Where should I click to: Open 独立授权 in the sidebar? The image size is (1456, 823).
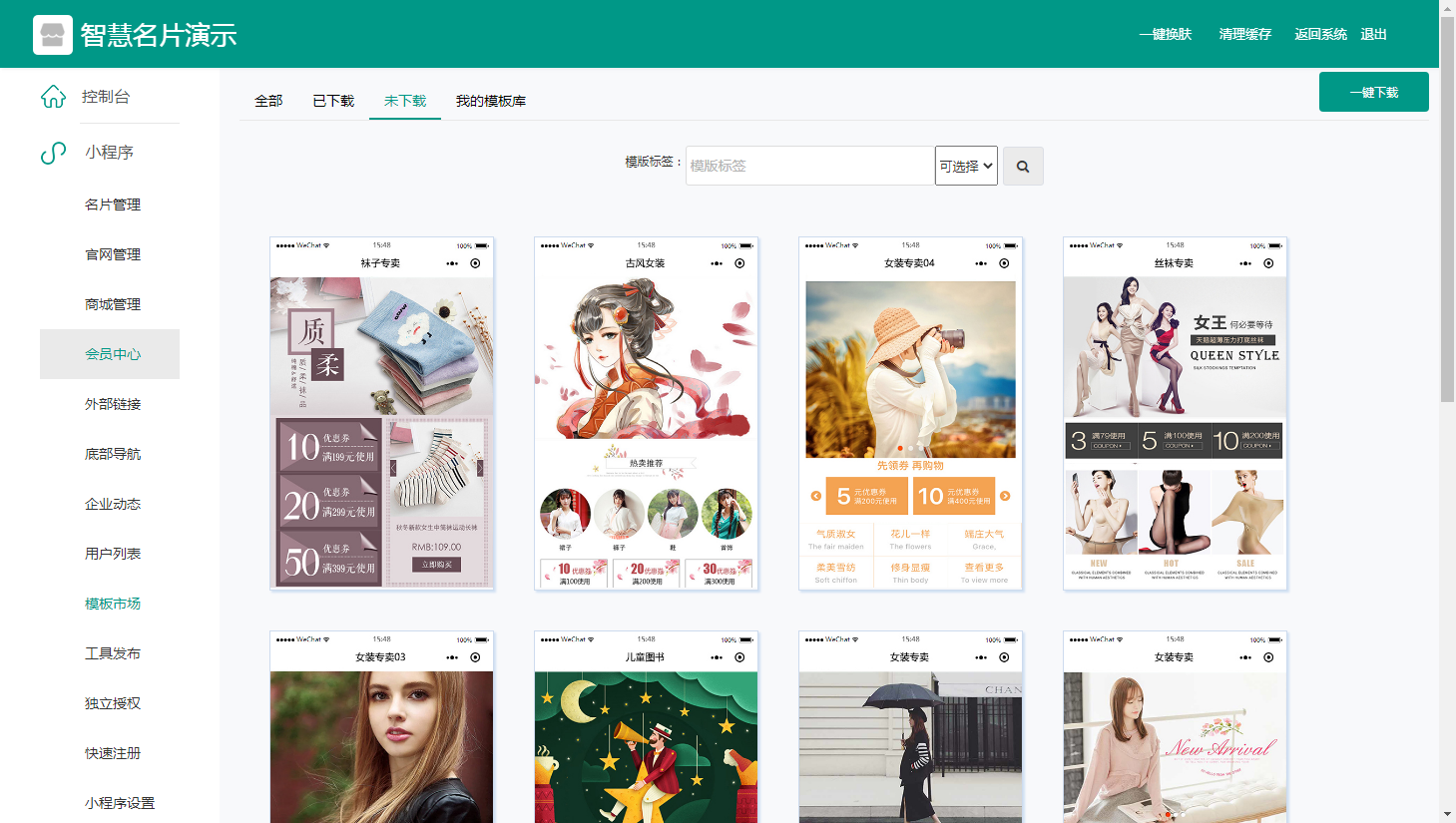coord(113,703)
